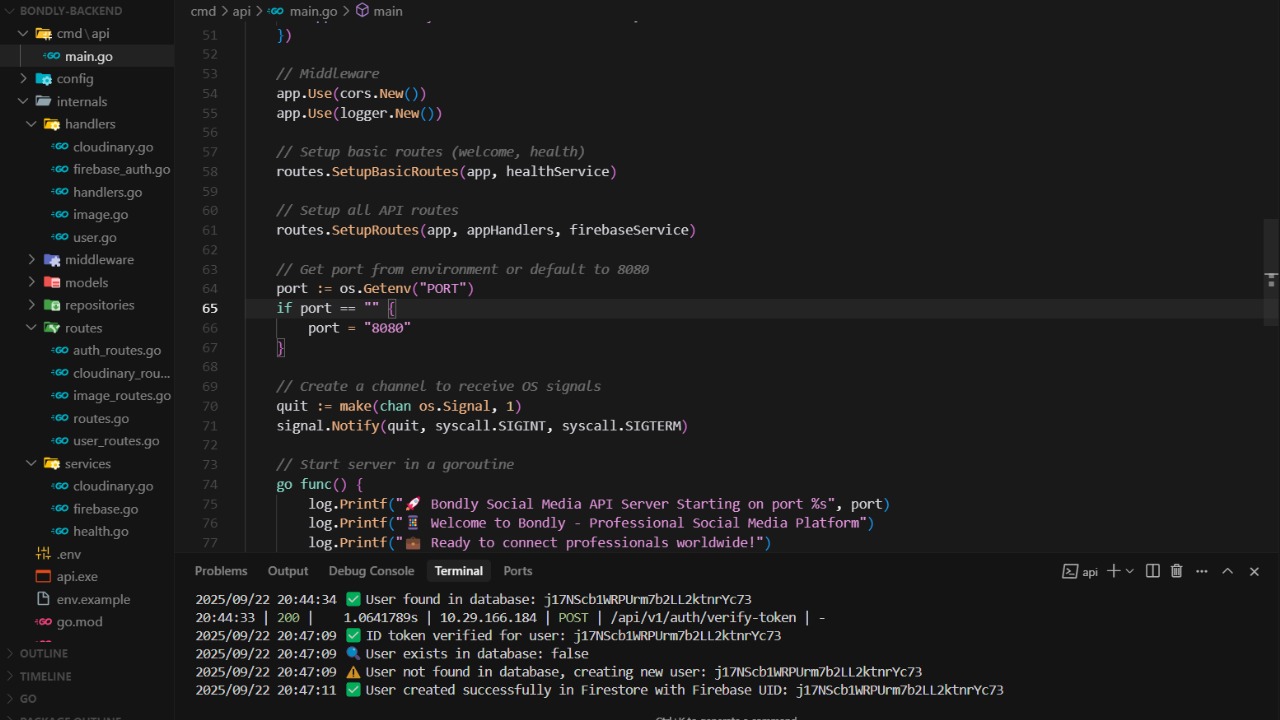The height and width of the screenshot is (720, 1280).
Task: Maximize the panel with the up chevron
Action: coord(1227,571)
